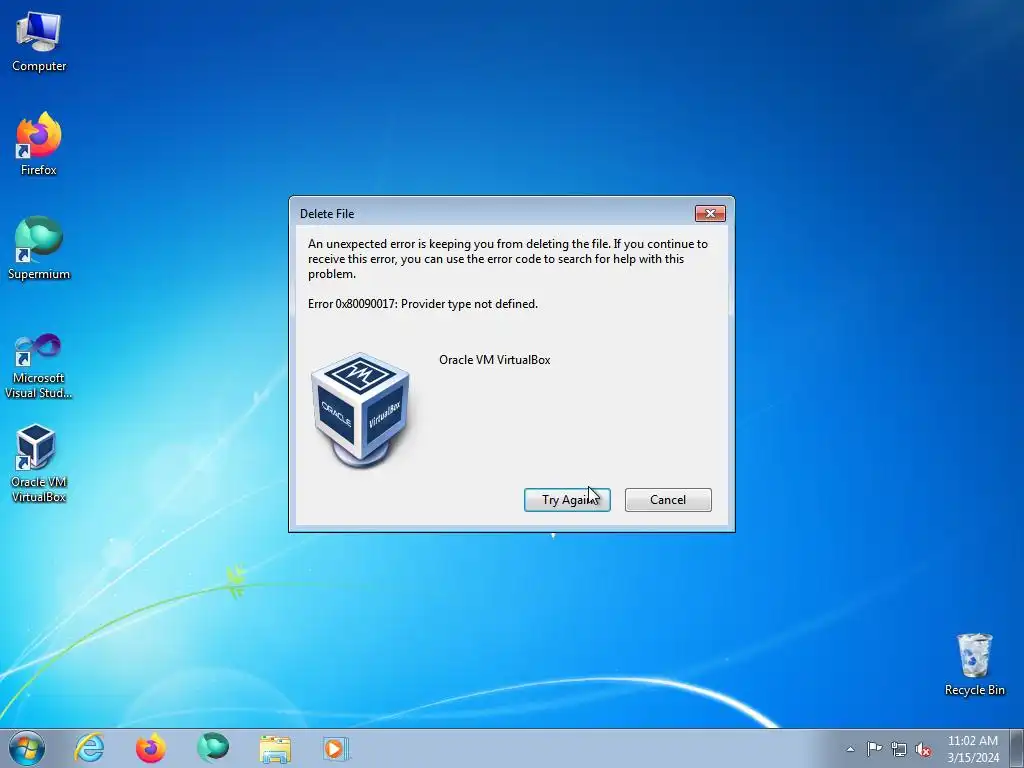Click the Oracle VM VirtualBox file name text
1024x768 pixels.
tap(494, 360)
